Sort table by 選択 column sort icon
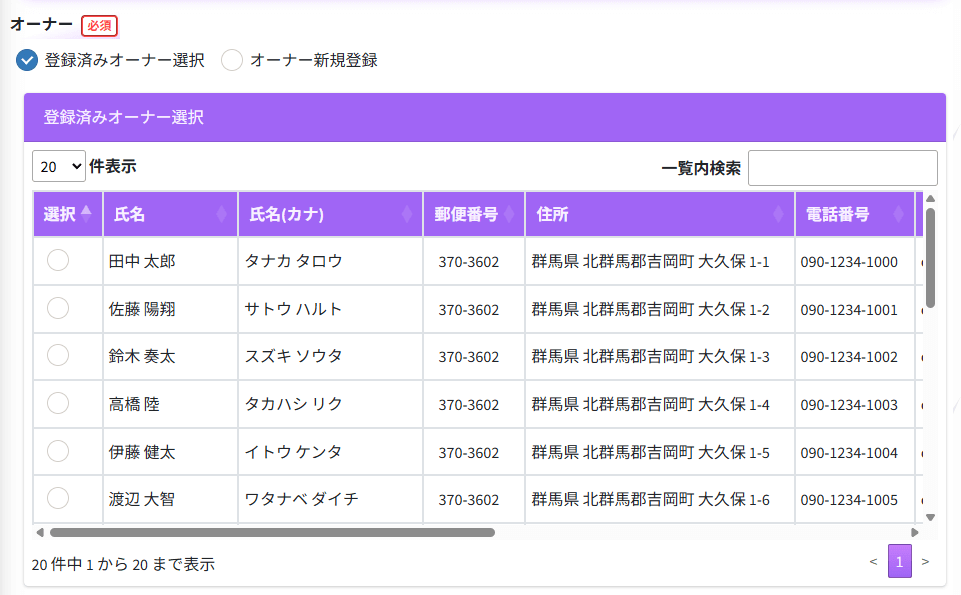 pyautogui.click(x=86, y=214)
